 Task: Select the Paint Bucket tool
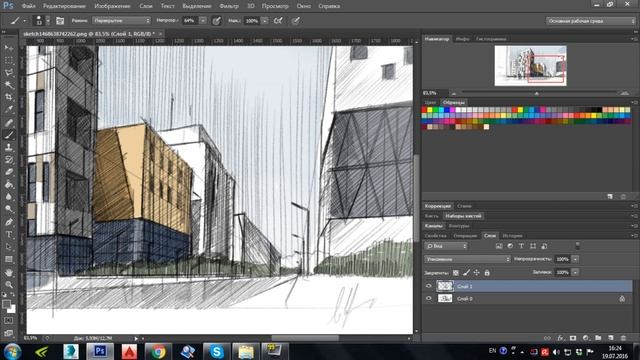(x=9, y=184)
